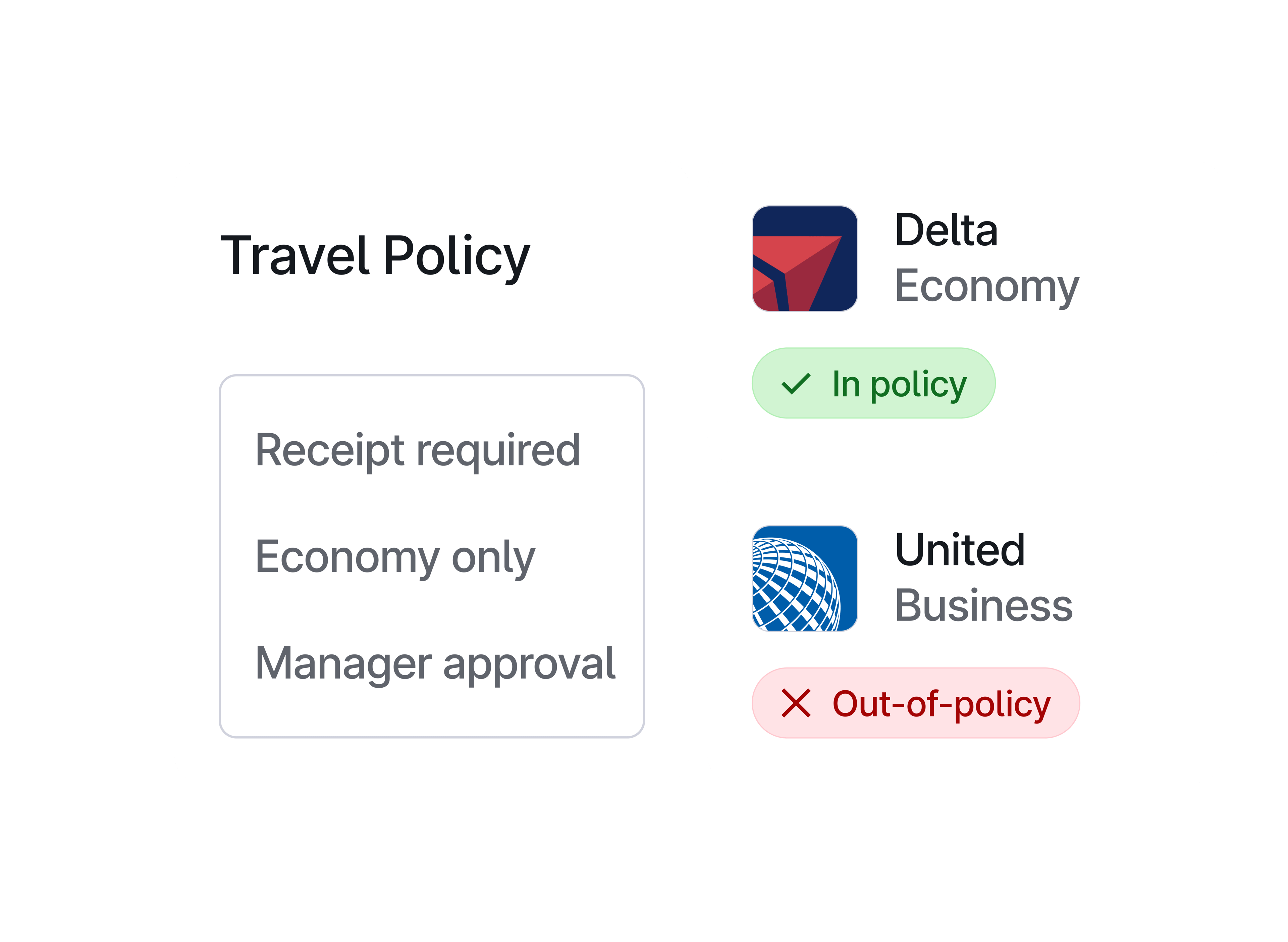Click the Business fare class label
Image resolution: width=1288 pixels, height=942 pixels.
click(x=983, y=605)
